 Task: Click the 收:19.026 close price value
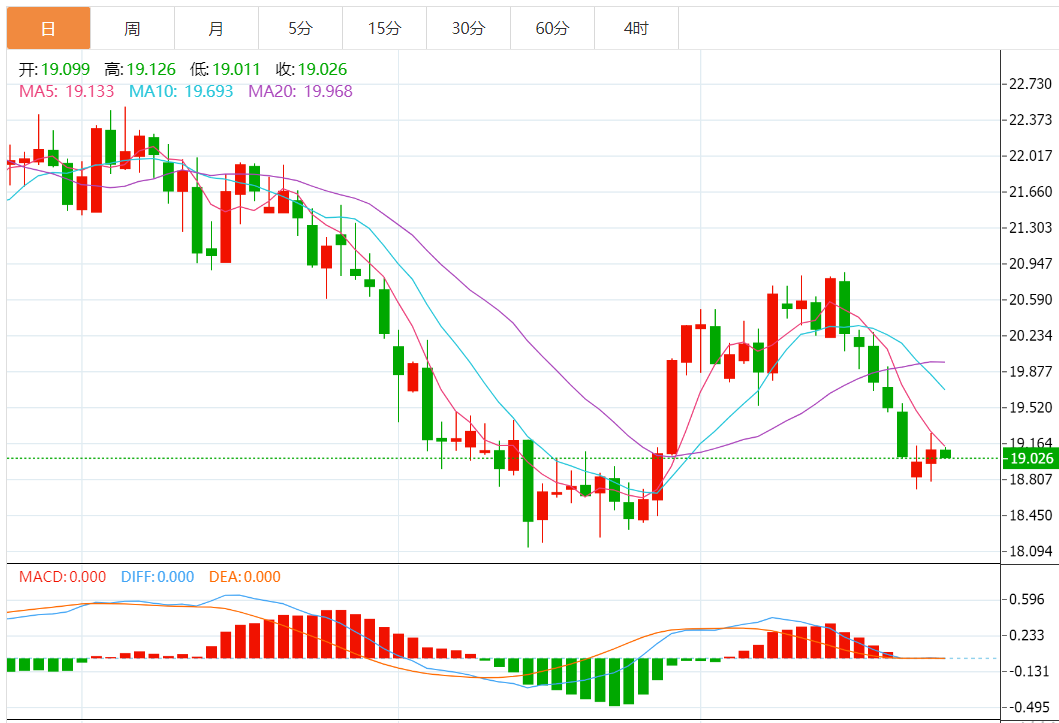pyautogui.click(x=311, y=69)
